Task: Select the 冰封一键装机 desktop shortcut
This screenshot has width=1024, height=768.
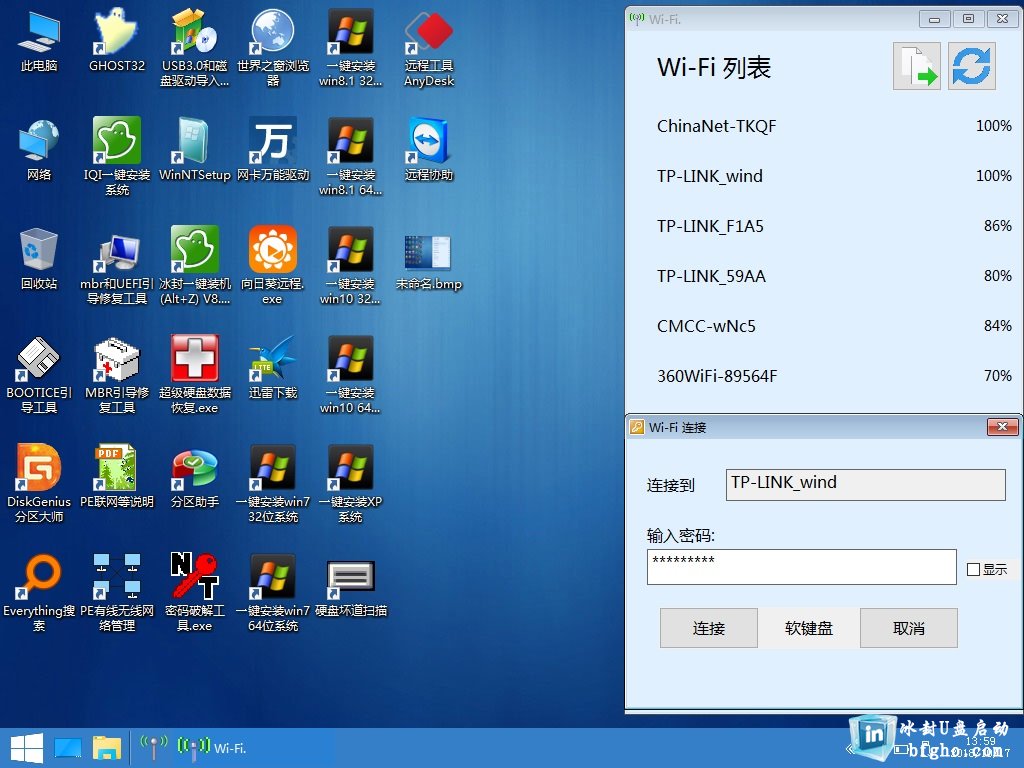Action: [195, 266]
